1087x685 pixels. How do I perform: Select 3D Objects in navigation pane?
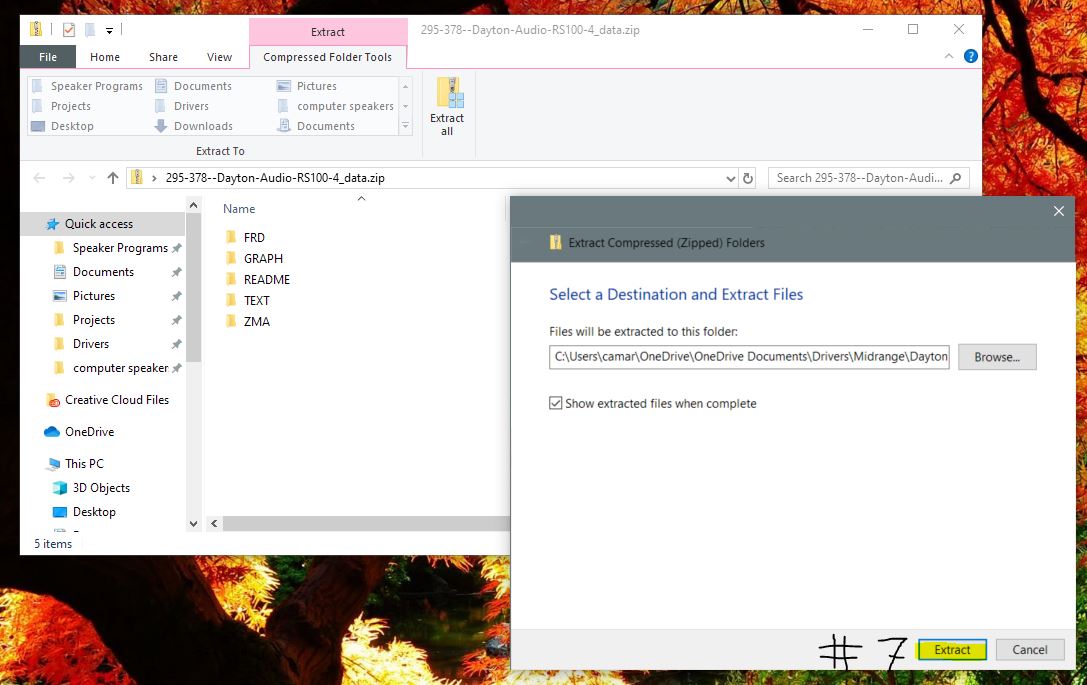click(x=92, y=488)
